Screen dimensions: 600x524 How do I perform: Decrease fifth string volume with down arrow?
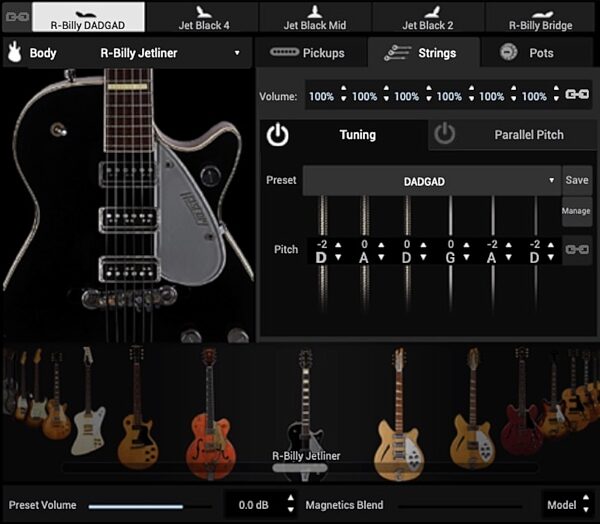click(514, 99)
